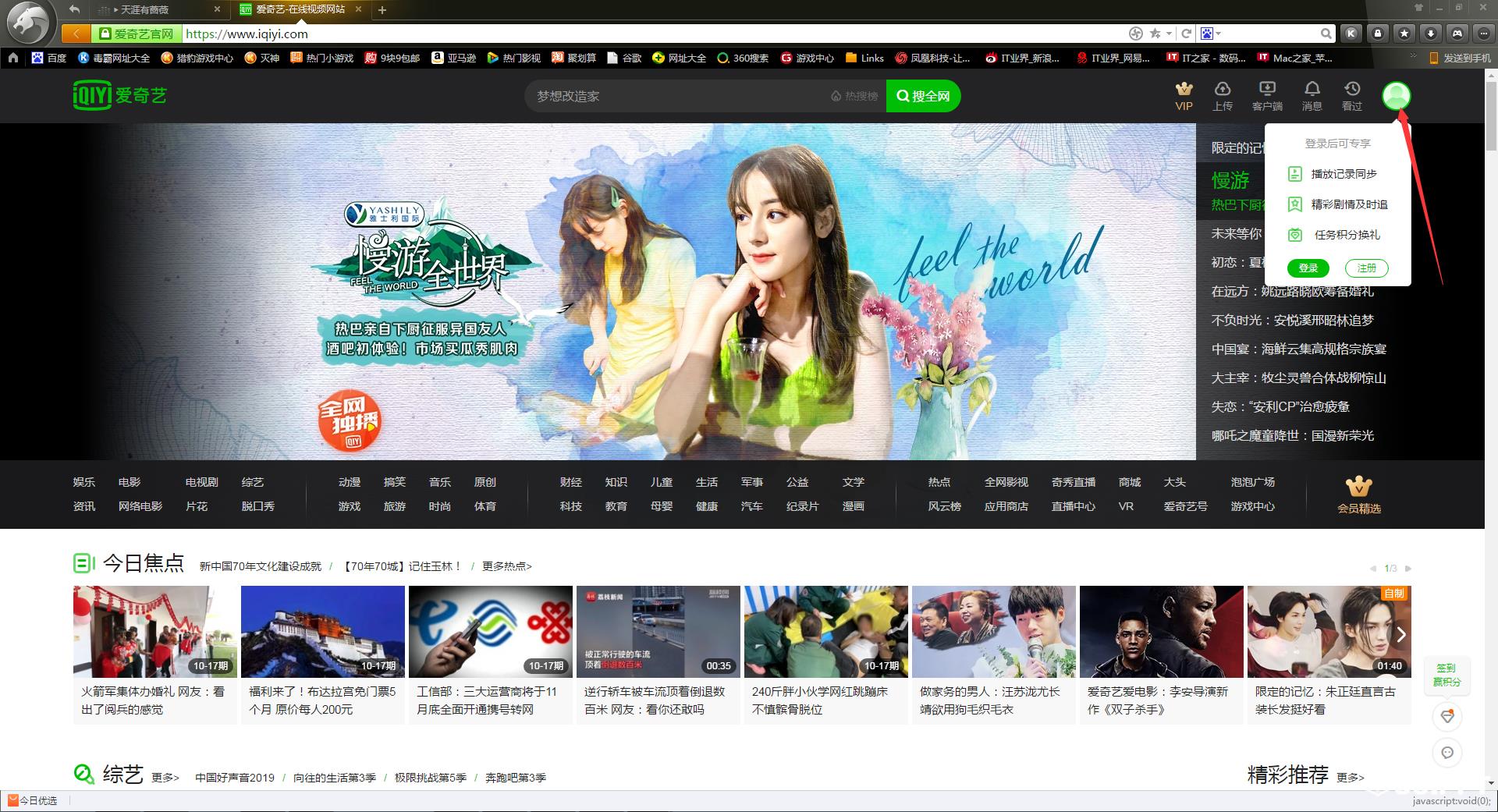Open the client download (客户端) icon
The height and width of the screenshot is (812, 1498).
point(1267,89)
